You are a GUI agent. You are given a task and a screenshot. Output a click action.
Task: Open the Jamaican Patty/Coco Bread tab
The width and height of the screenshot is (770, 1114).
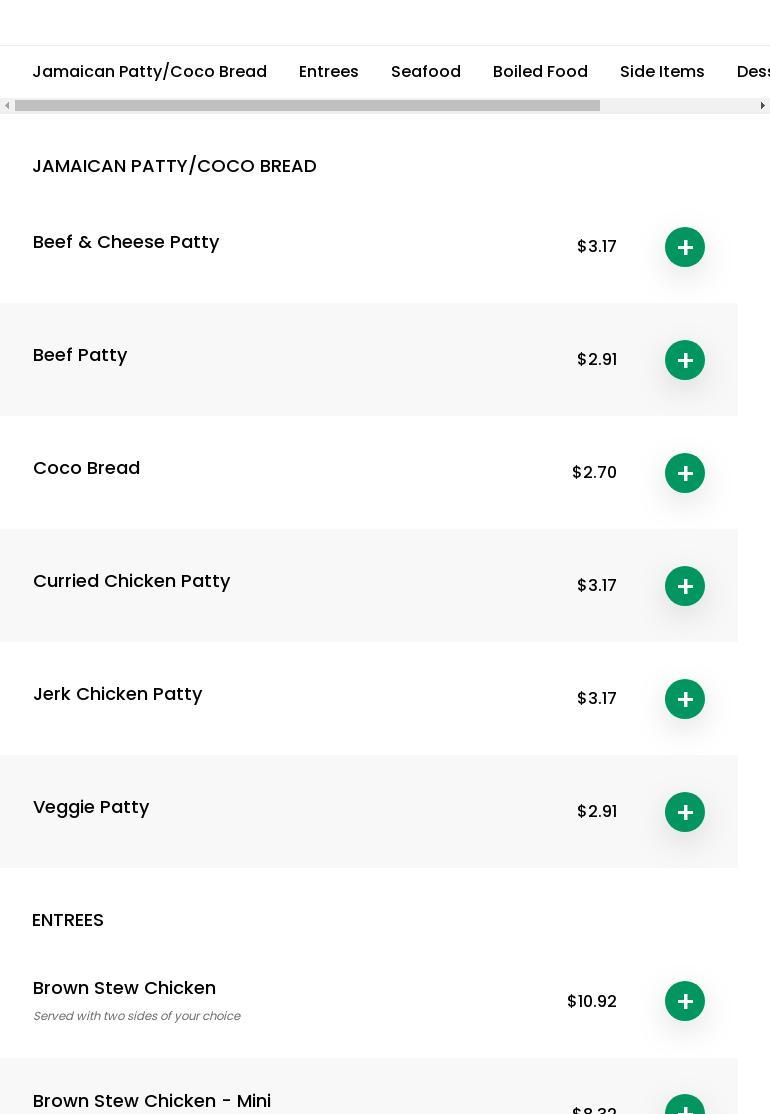coord(149,72)
